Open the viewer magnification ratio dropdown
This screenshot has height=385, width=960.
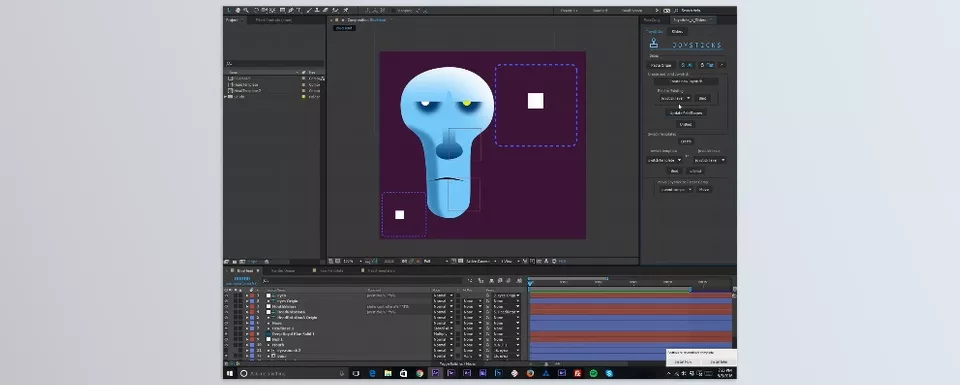pos(353,261)
